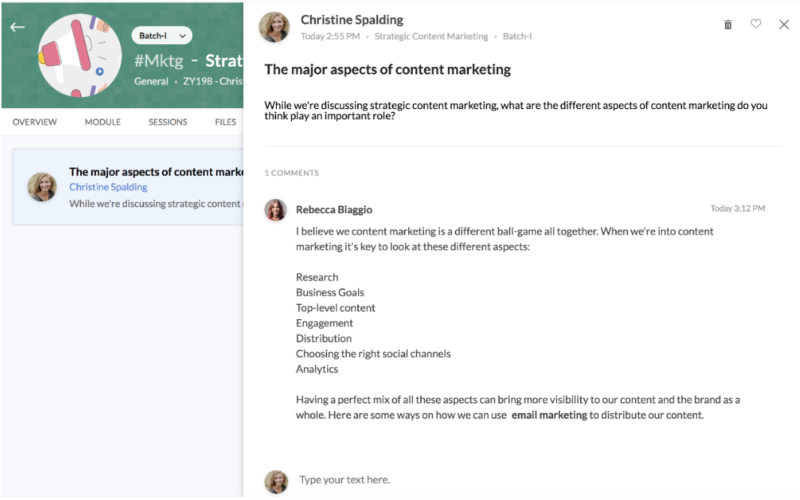Open the Module tab
800x500 pixels.
103,122
